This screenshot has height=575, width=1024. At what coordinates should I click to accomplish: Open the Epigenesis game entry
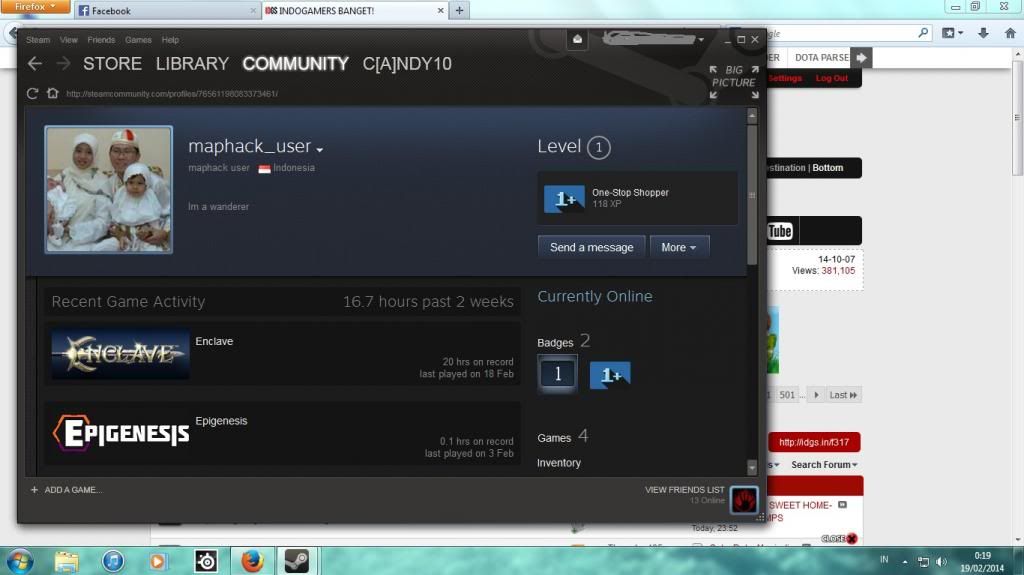coord(283,433)
